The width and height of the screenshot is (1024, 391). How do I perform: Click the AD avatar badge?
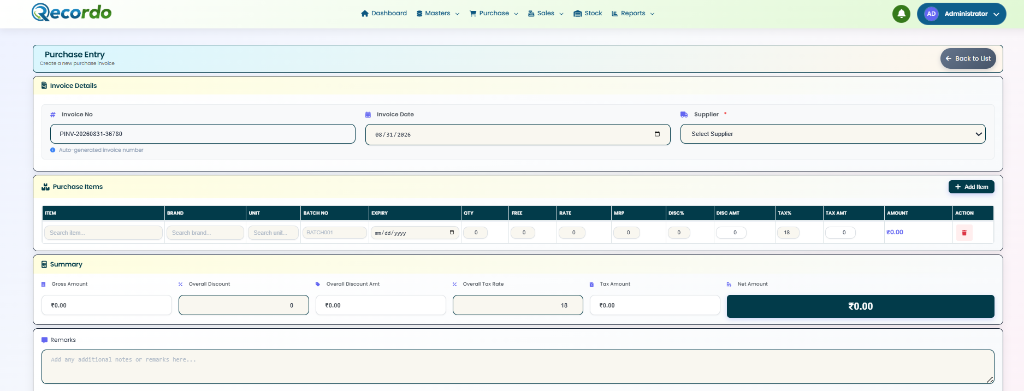[931, 14]
